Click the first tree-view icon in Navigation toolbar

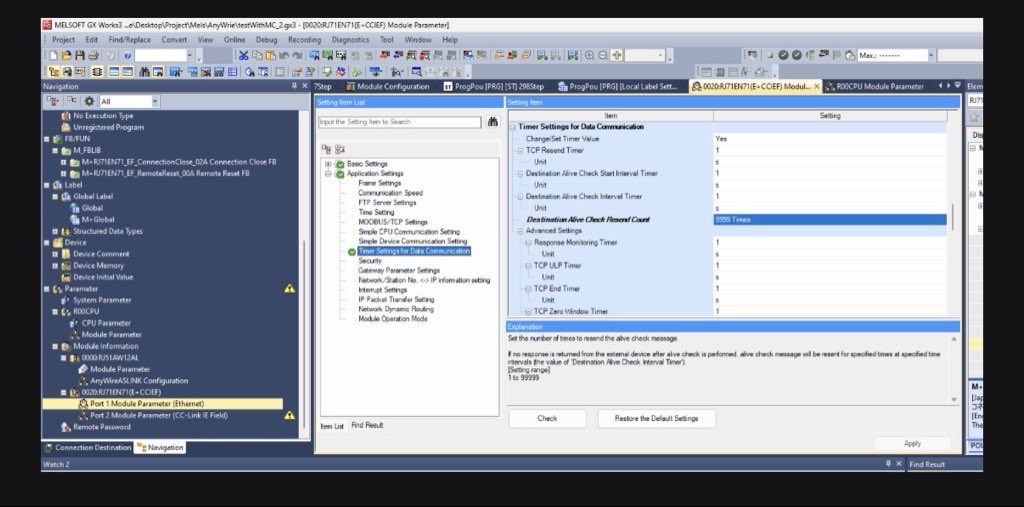(x=53, y=101)
